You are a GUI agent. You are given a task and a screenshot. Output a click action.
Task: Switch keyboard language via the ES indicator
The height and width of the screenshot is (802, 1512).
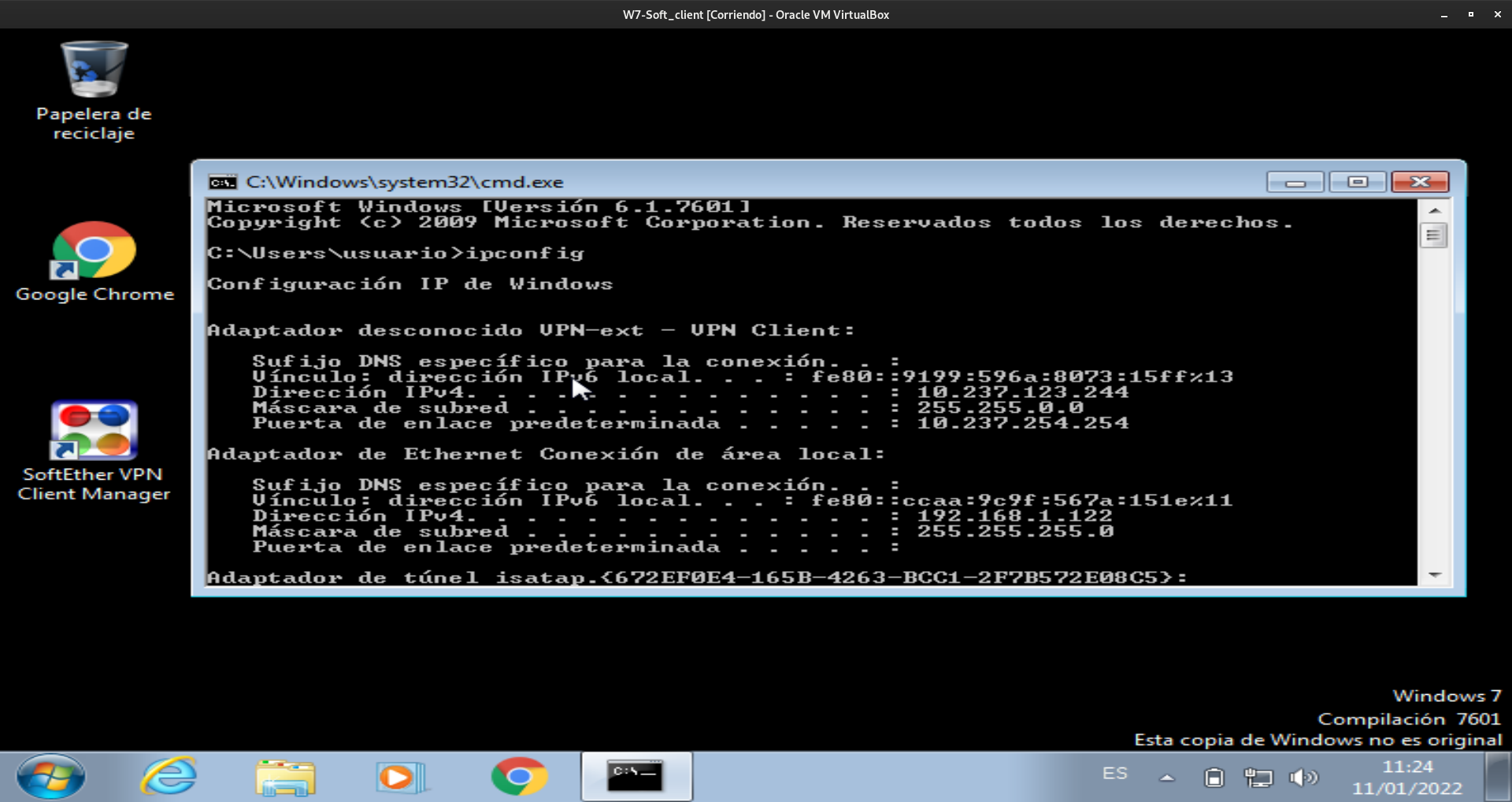tap(1114, 774)
